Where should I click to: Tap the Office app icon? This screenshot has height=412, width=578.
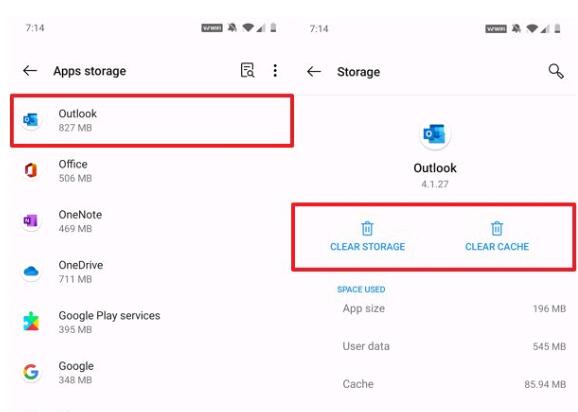coord(31,171)
